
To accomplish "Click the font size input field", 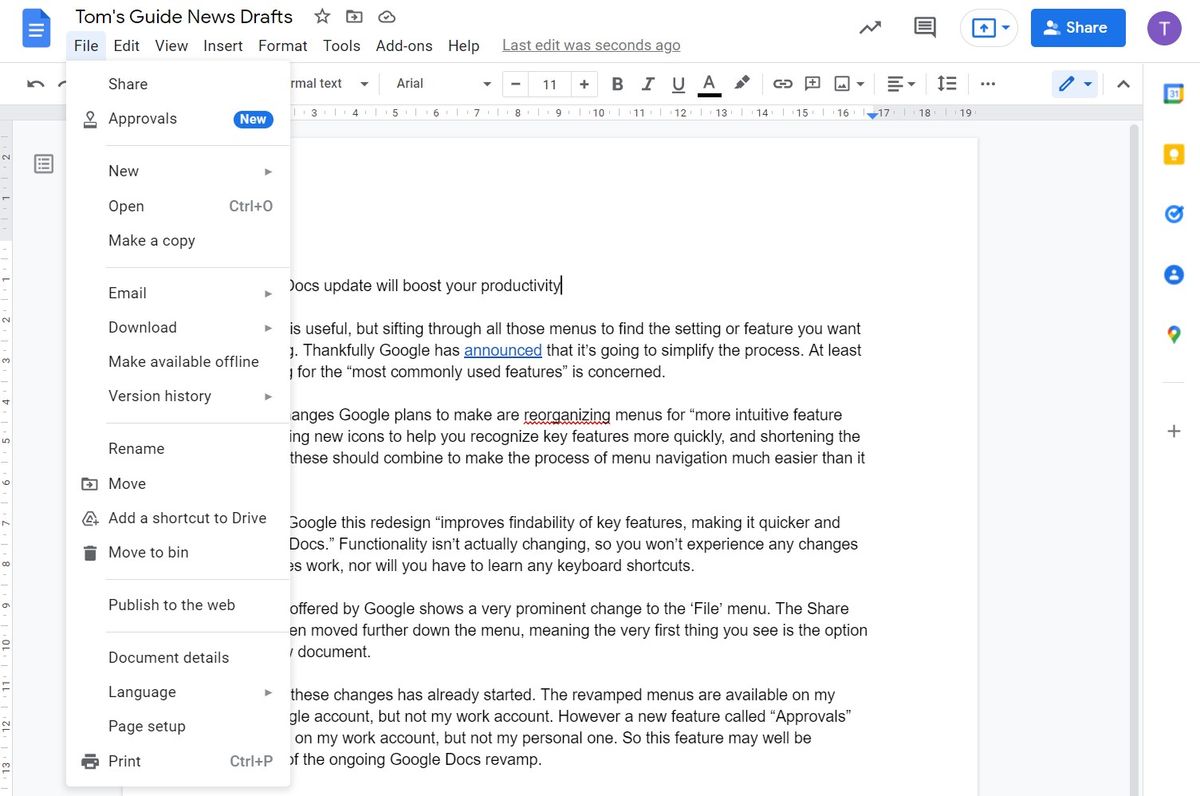I will coord(549,84).
